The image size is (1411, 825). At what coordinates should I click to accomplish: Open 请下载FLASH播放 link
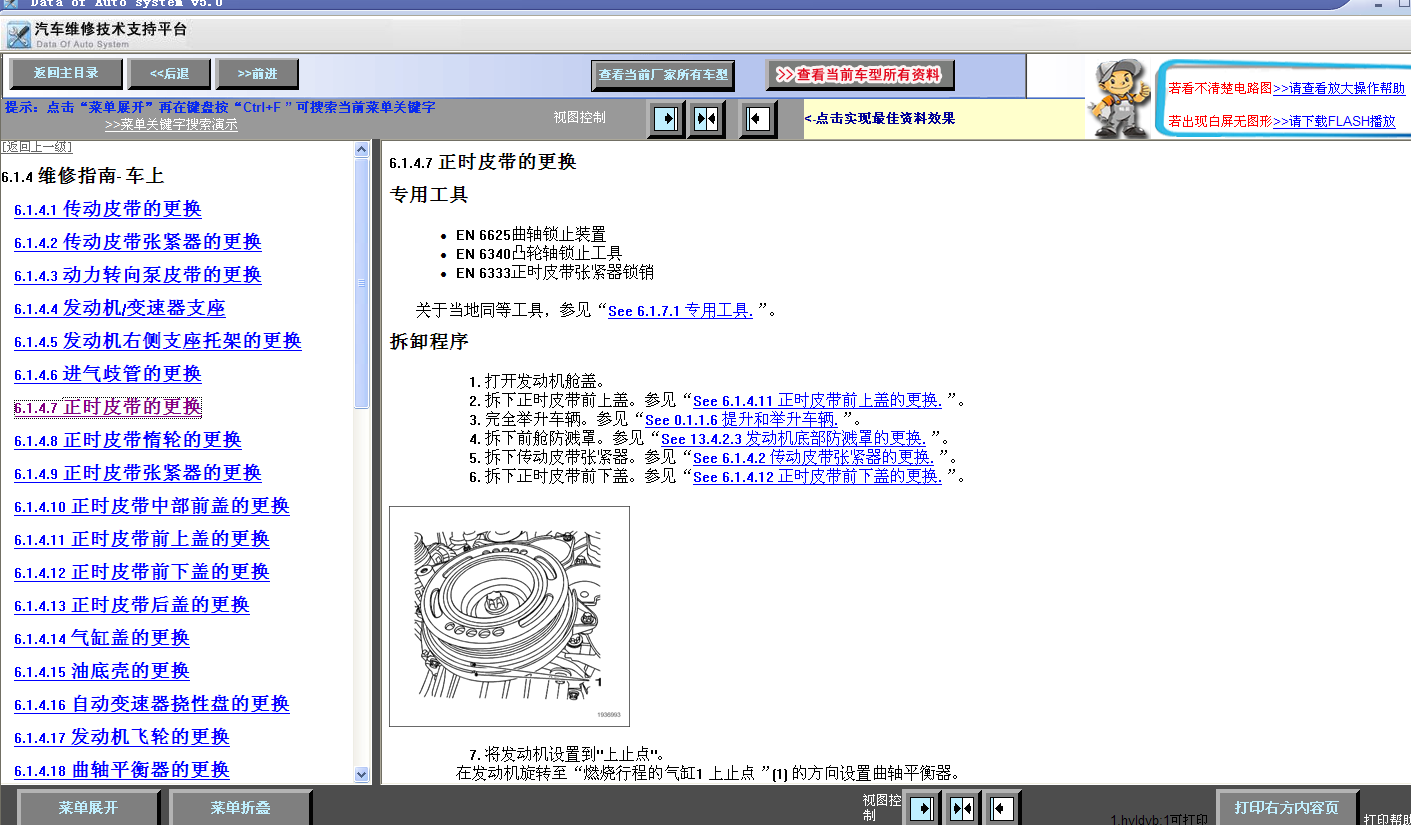coord(1334,121)
